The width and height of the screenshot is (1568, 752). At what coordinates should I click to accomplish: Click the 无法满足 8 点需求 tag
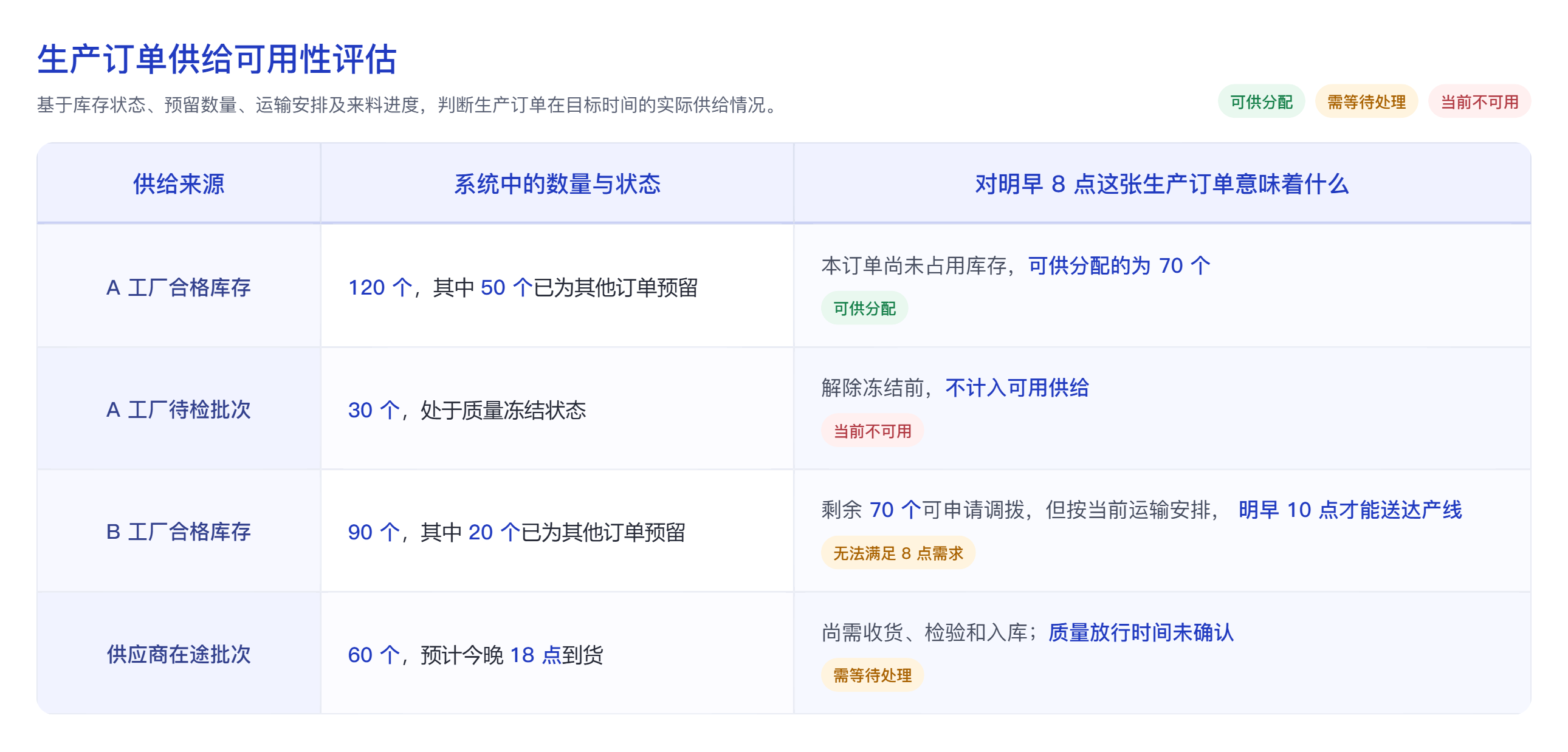898,553
